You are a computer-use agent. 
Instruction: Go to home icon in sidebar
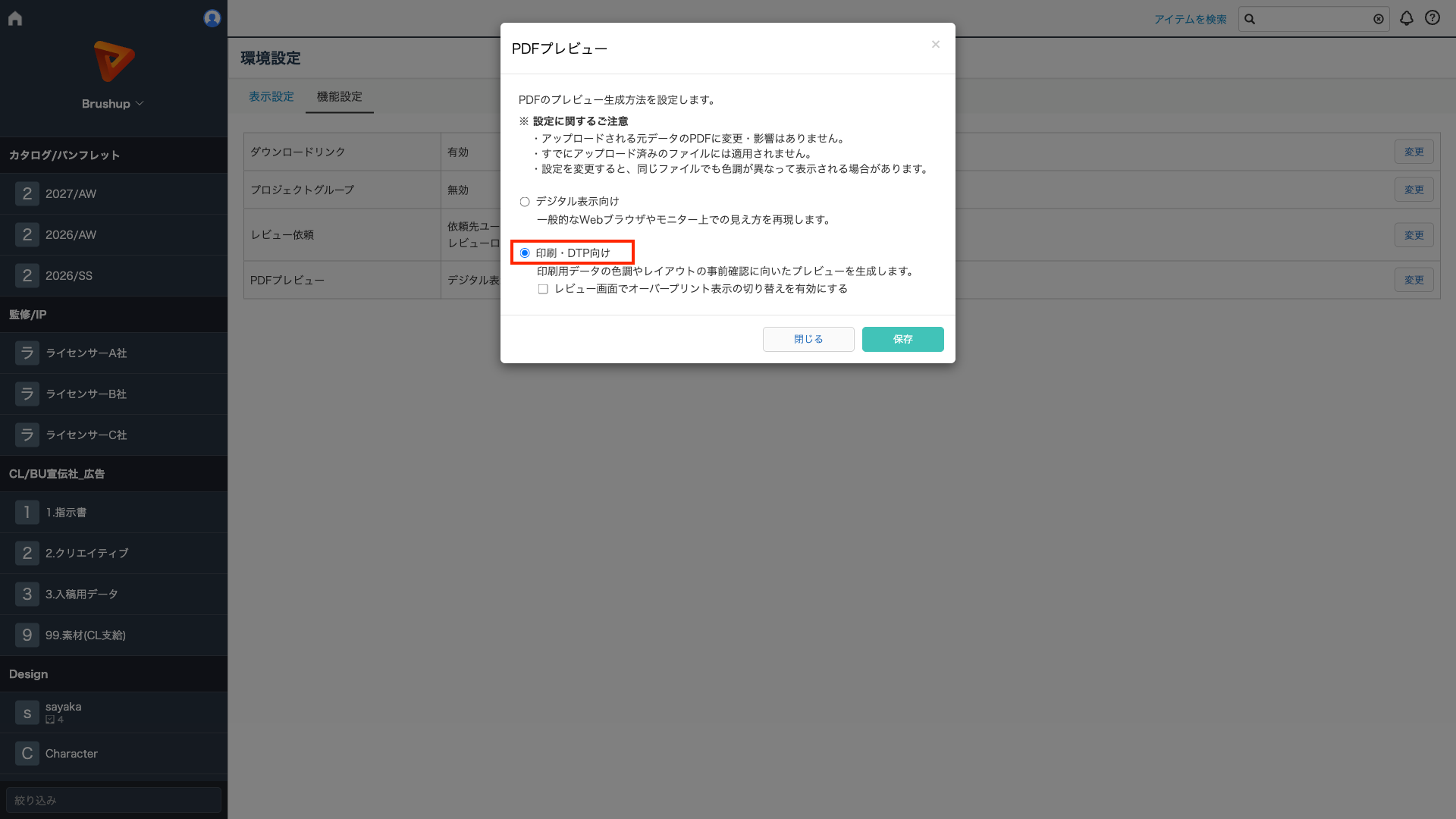[x=15, y=18]
